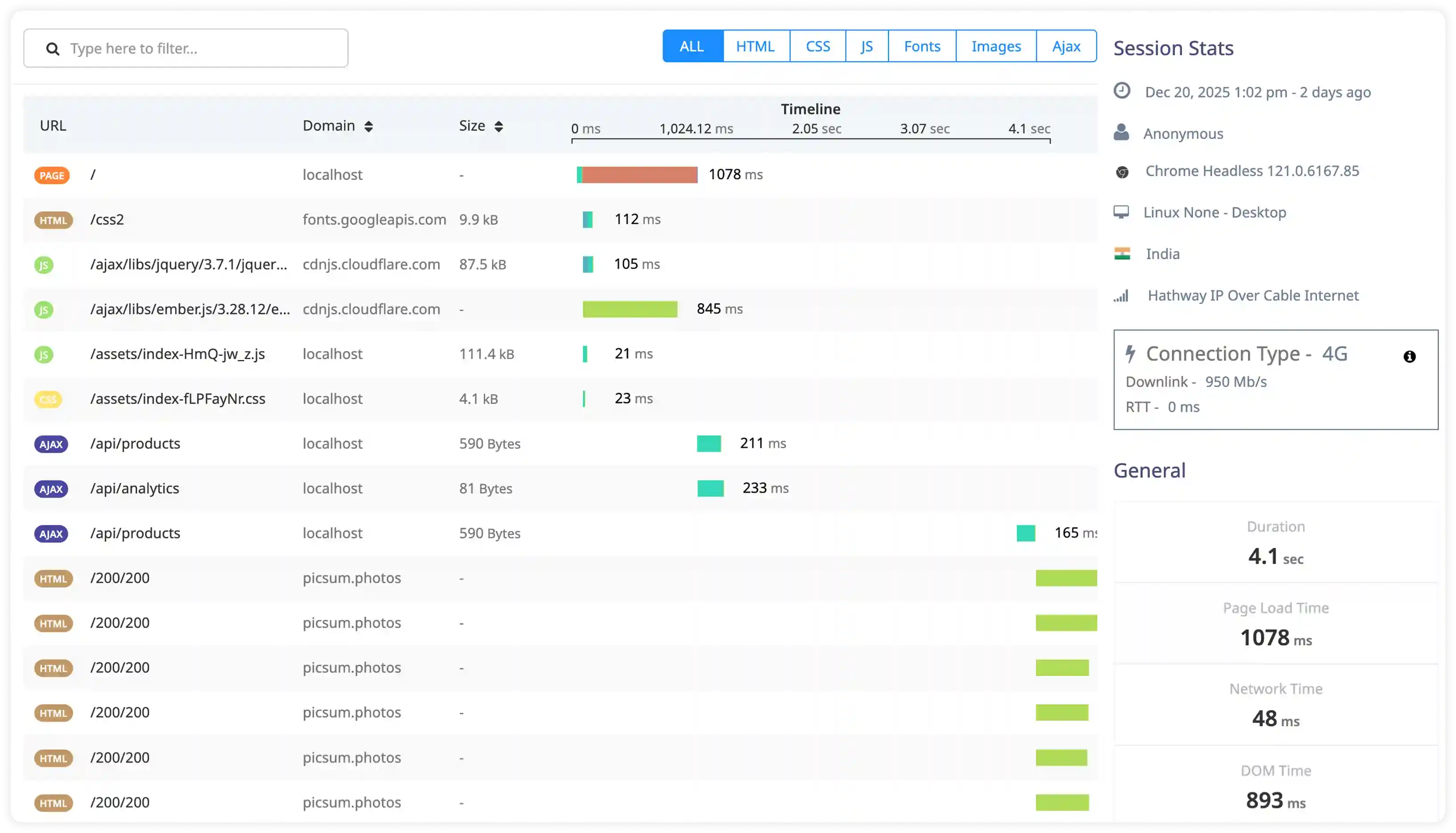
Task: Click the signal bars icon near Hathway IP
Action: (x=1122, y=295)
